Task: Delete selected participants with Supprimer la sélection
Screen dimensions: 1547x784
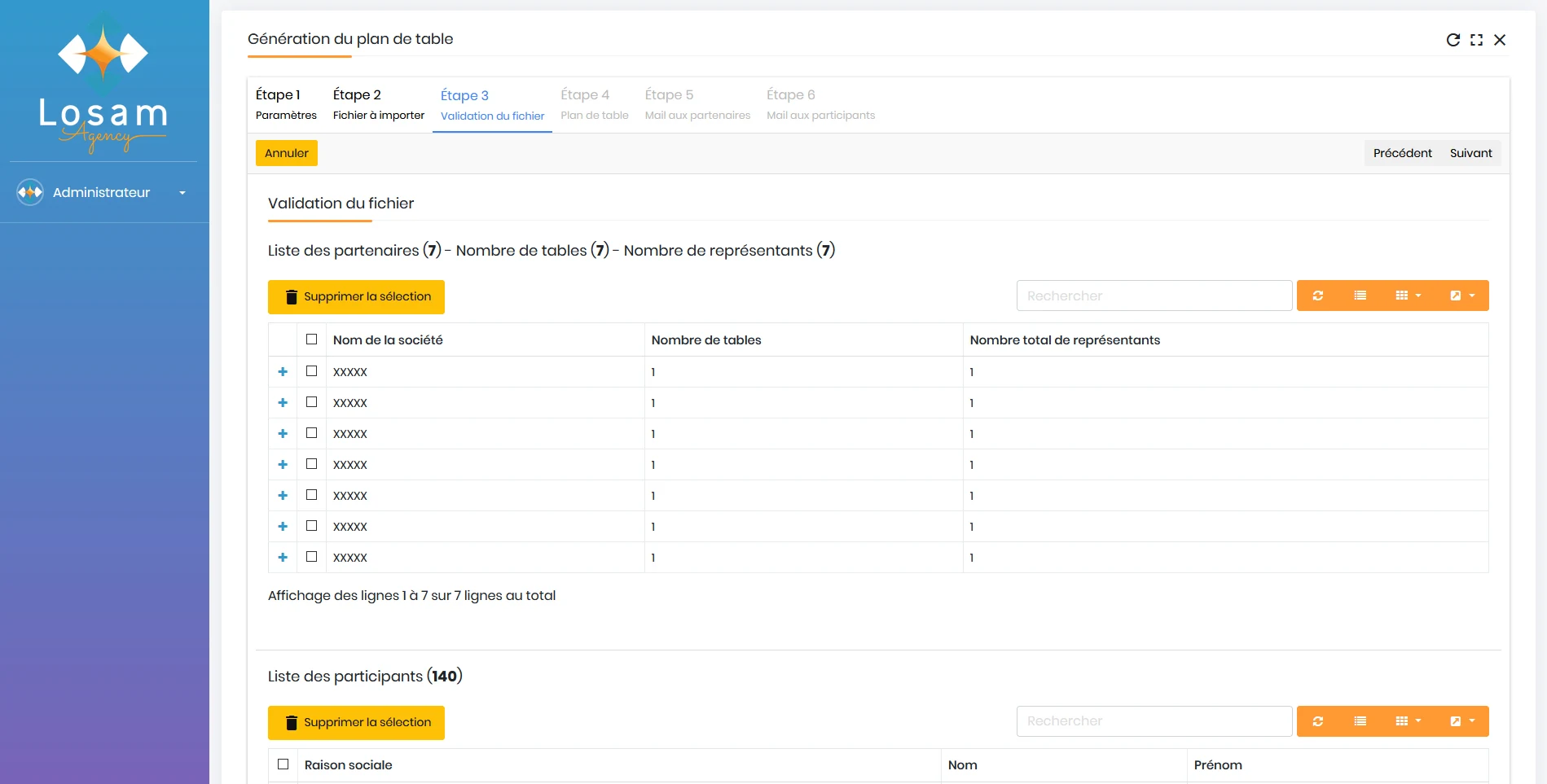Action: tap(356, 723)
